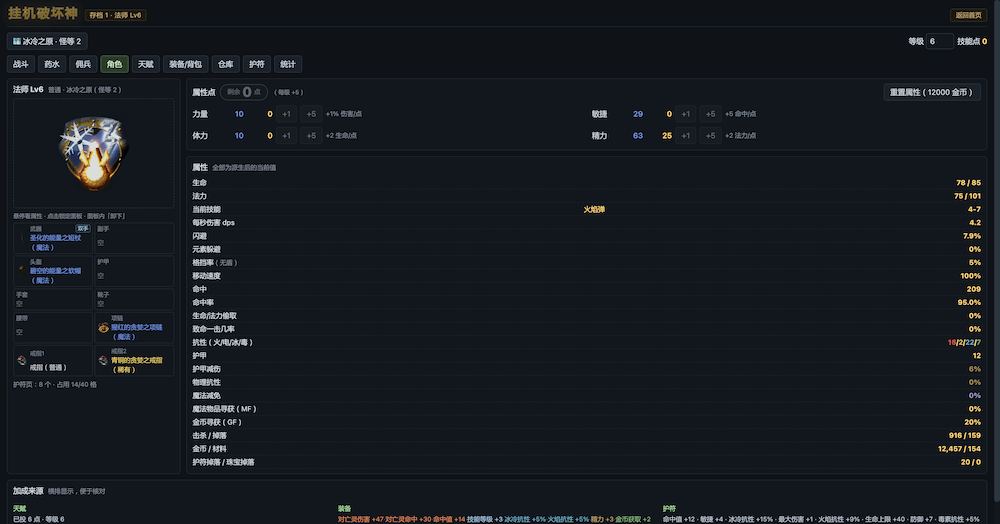Click the 猩红的贪婪之项链 item name

[x=136, y=331]
